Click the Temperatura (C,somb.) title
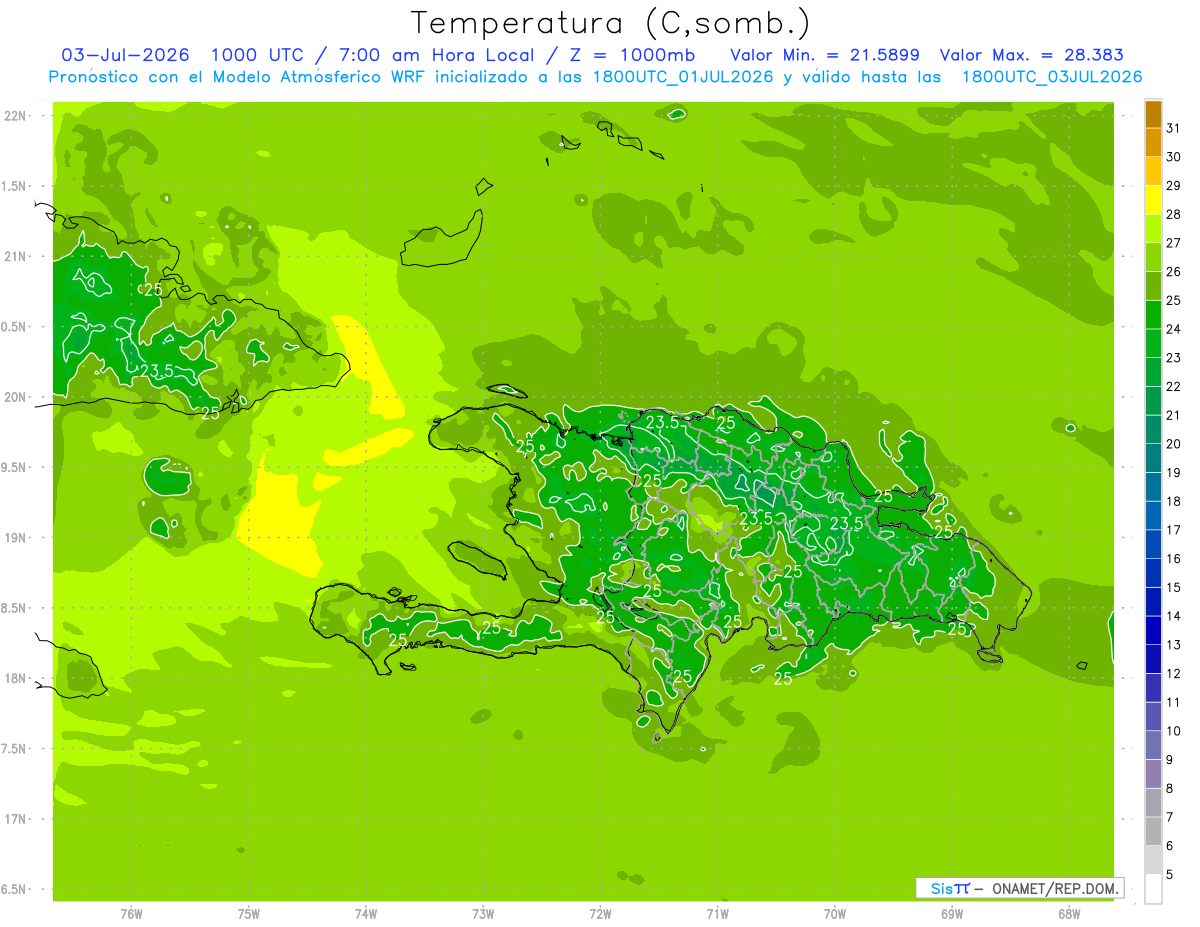The width and height of the screenshot is (1200, 927). (x=610, y=23)
